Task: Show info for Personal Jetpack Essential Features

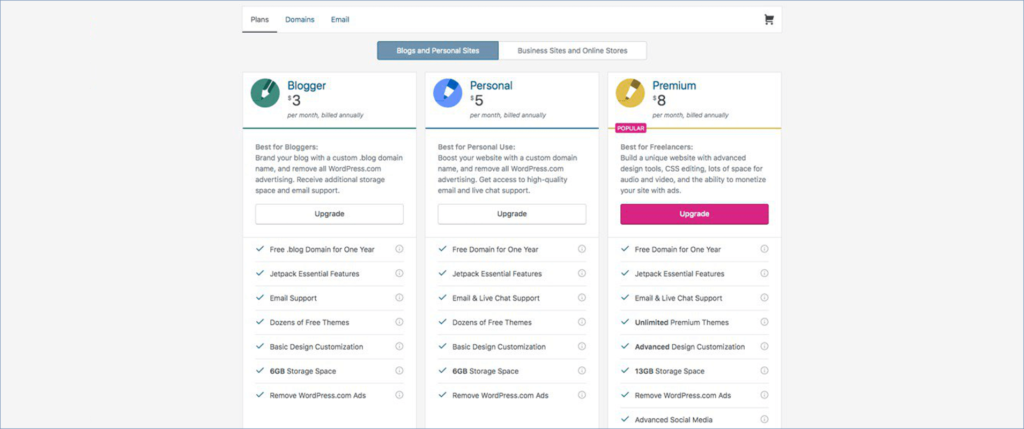Action: coord(582,273)
